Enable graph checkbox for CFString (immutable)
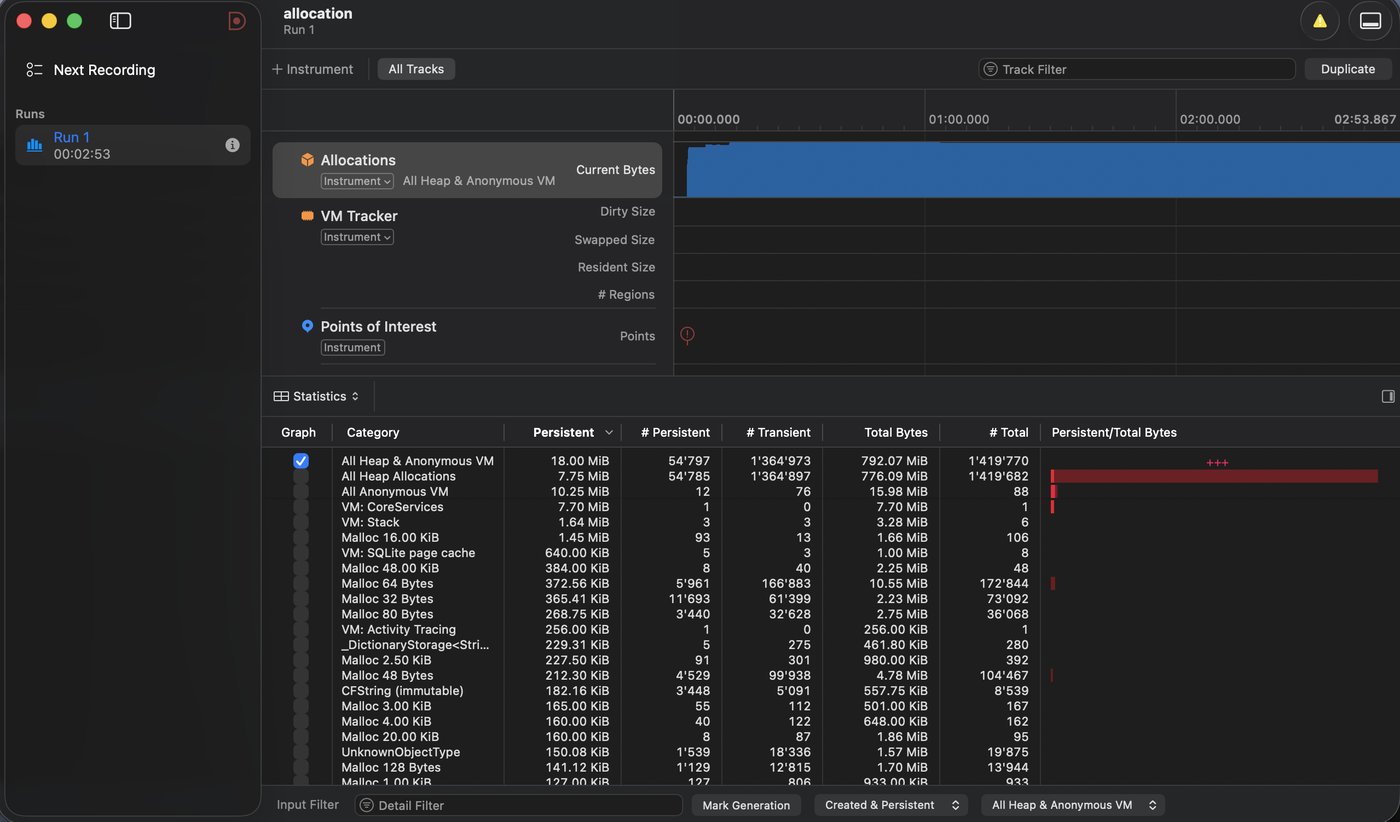This screenshot has width=1400, height=822. (x=301, y=691)
